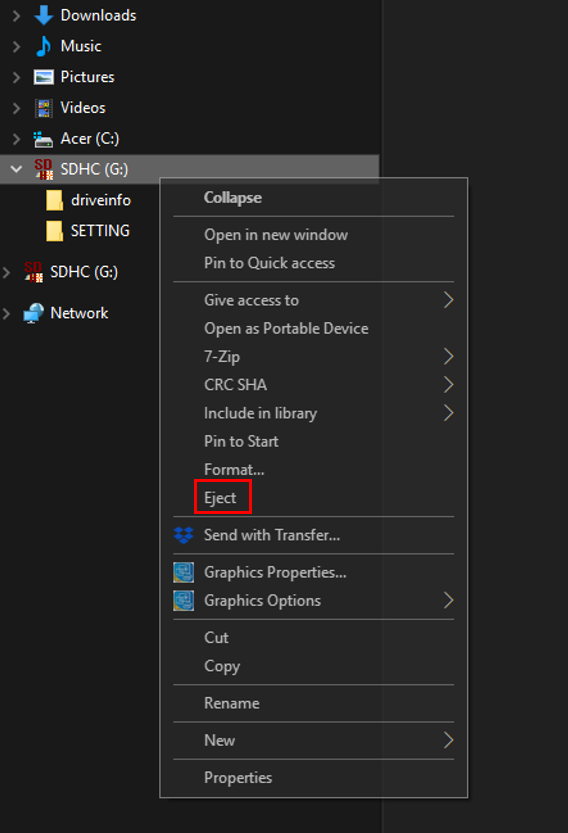Click the Videos film strip icon

[x=44, y=108]
